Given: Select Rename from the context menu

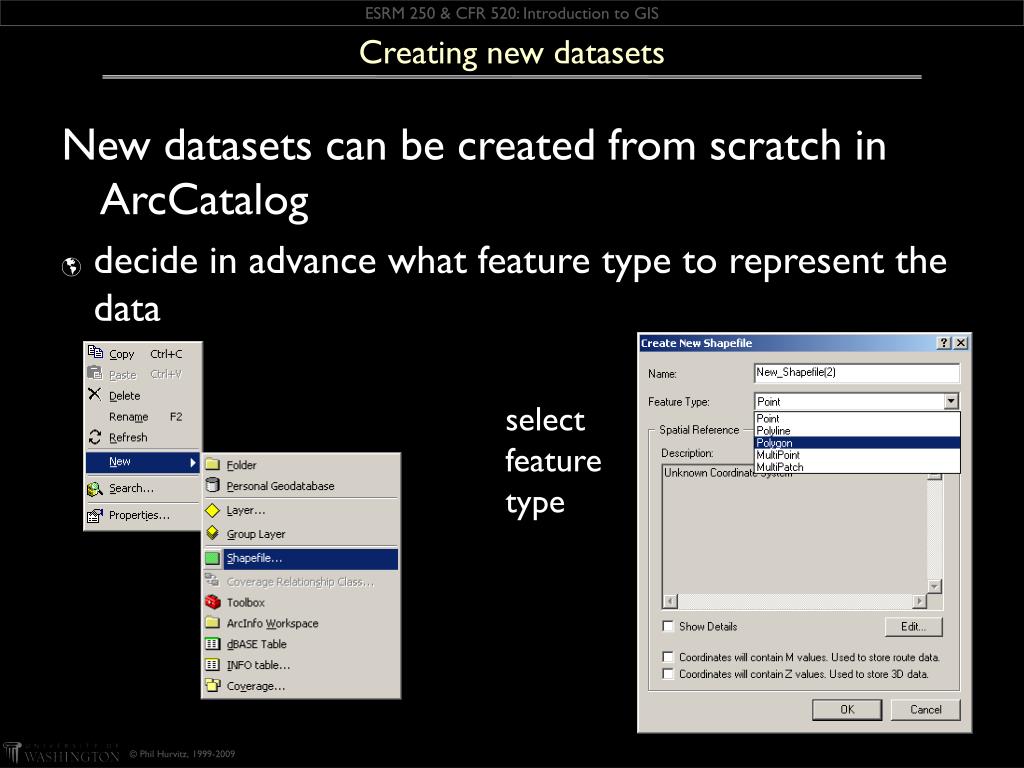Looking at the screenshot, I should (x=143, y=417).
